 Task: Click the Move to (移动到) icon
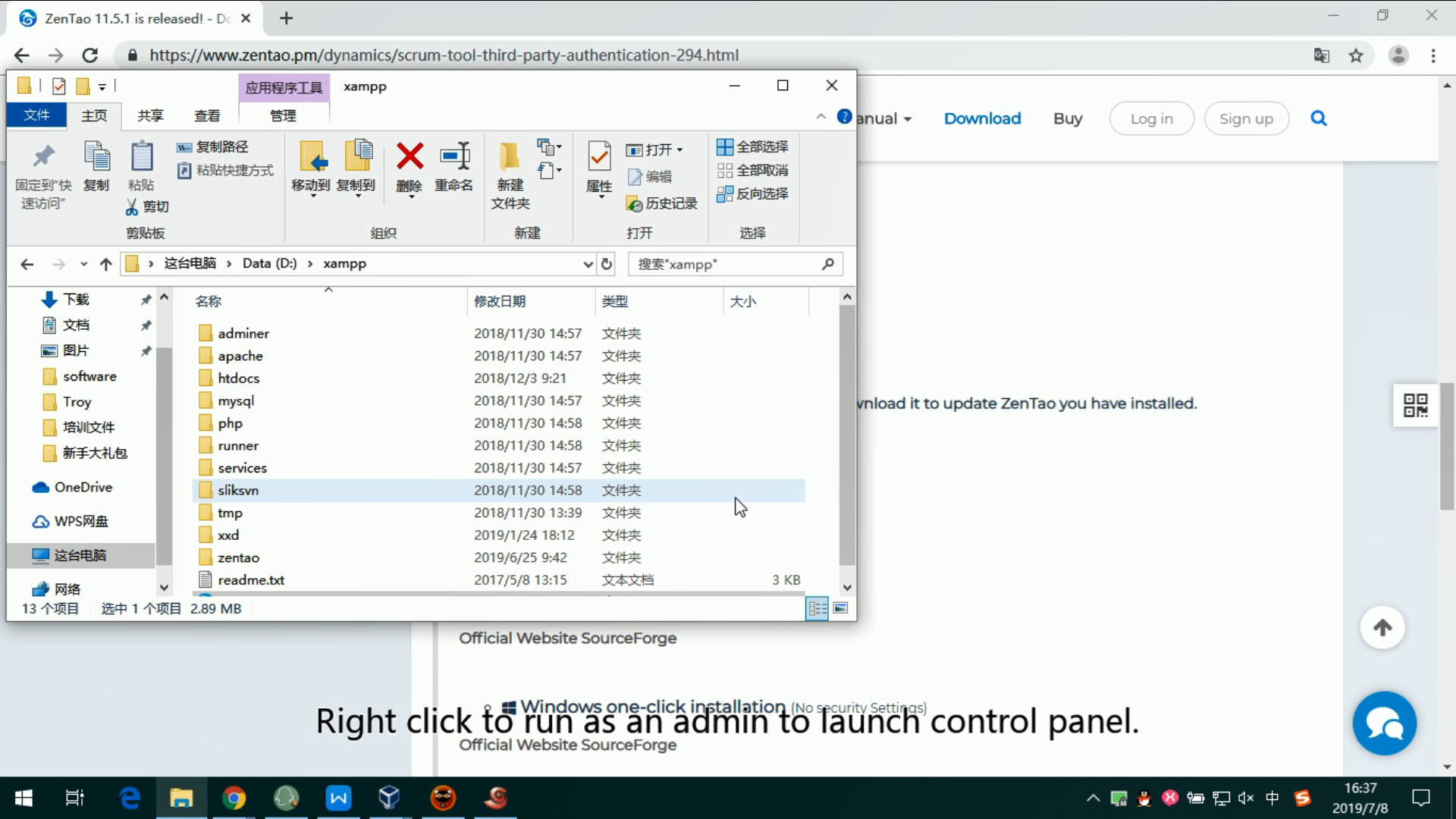(311, 167)
